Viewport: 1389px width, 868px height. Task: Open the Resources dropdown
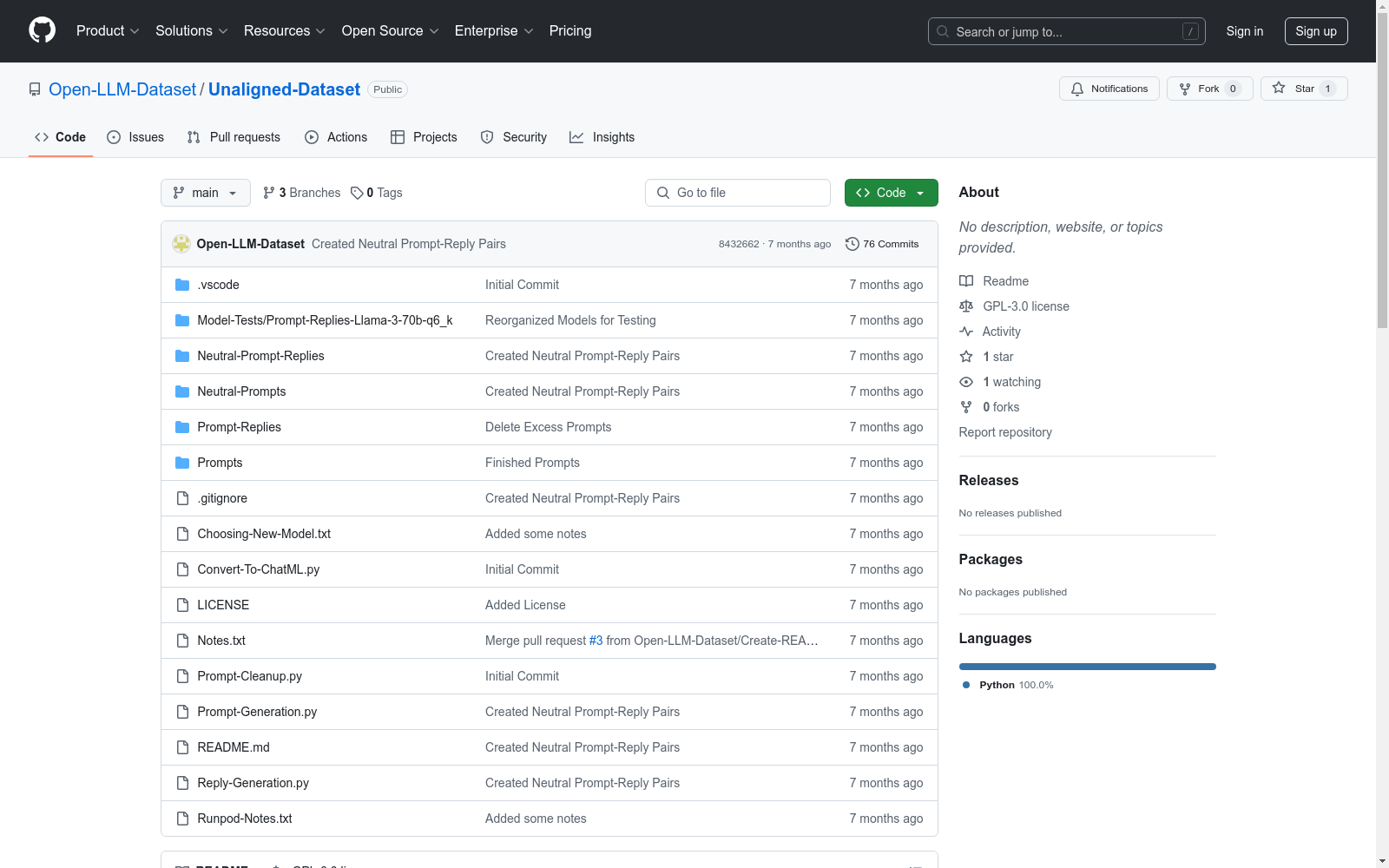point(285,30)
